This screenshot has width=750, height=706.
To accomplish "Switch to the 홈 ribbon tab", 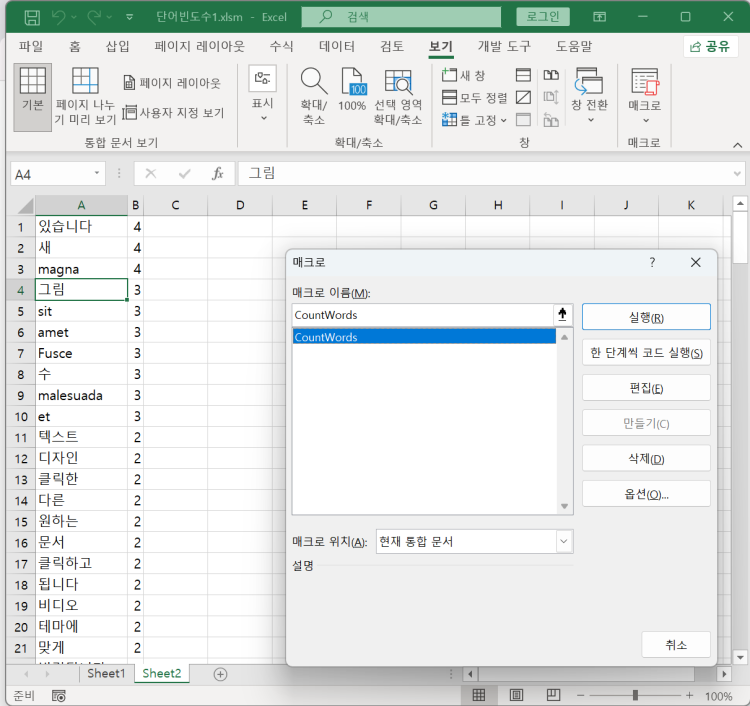I will [75, 46].
